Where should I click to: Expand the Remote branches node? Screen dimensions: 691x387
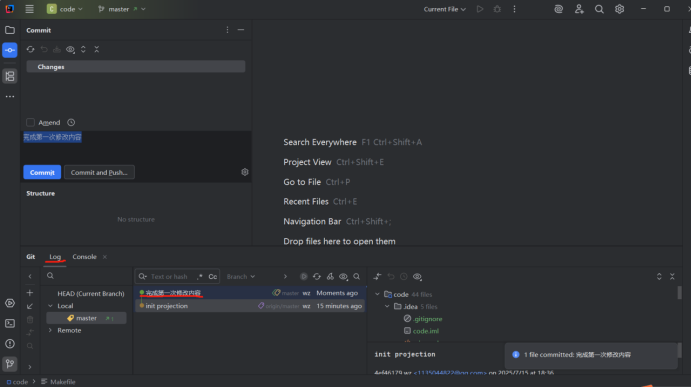(x=50, y=330)
